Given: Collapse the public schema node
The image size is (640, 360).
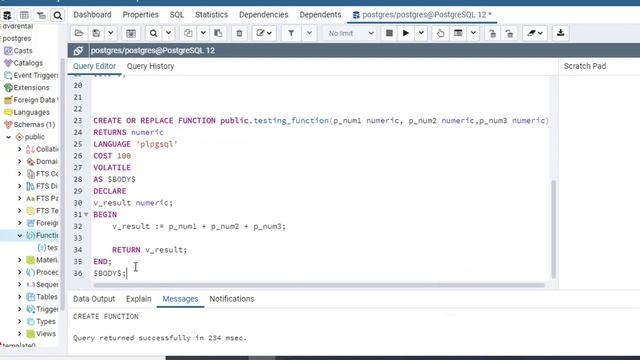Looking at the screenshot, I should [x=9, y=137].
